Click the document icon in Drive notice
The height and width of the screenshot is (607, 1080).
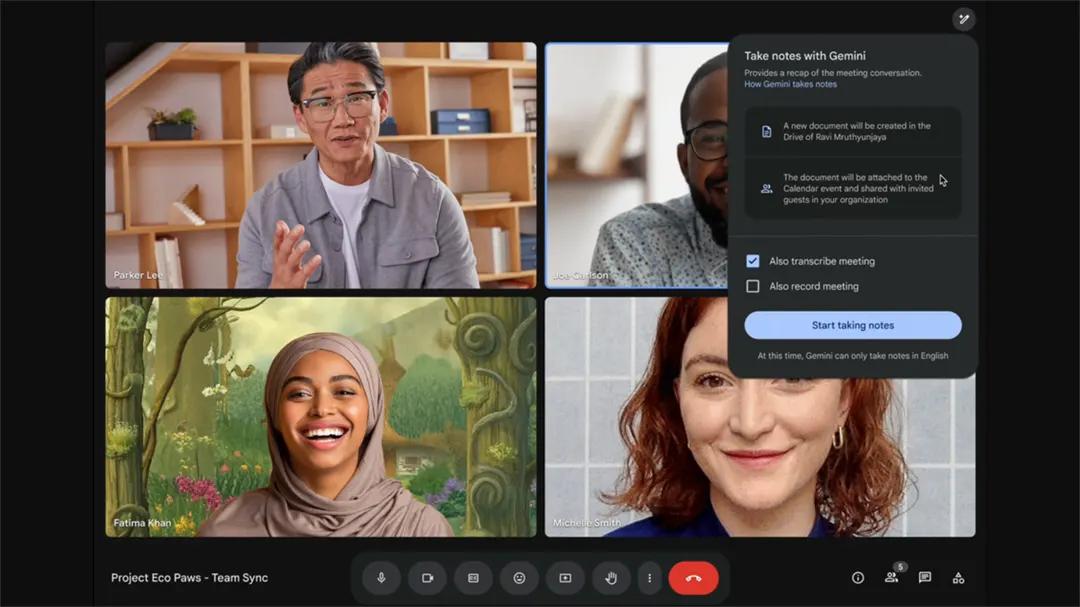(766, 132)
